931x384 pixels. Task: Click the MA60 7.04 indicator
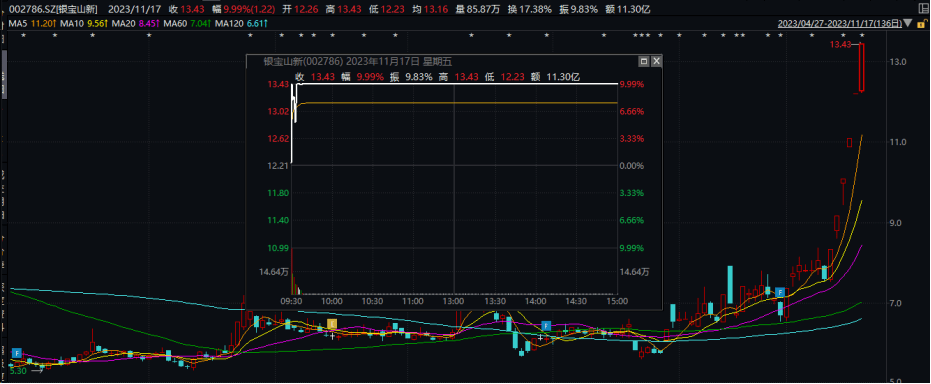pos(186,24)
